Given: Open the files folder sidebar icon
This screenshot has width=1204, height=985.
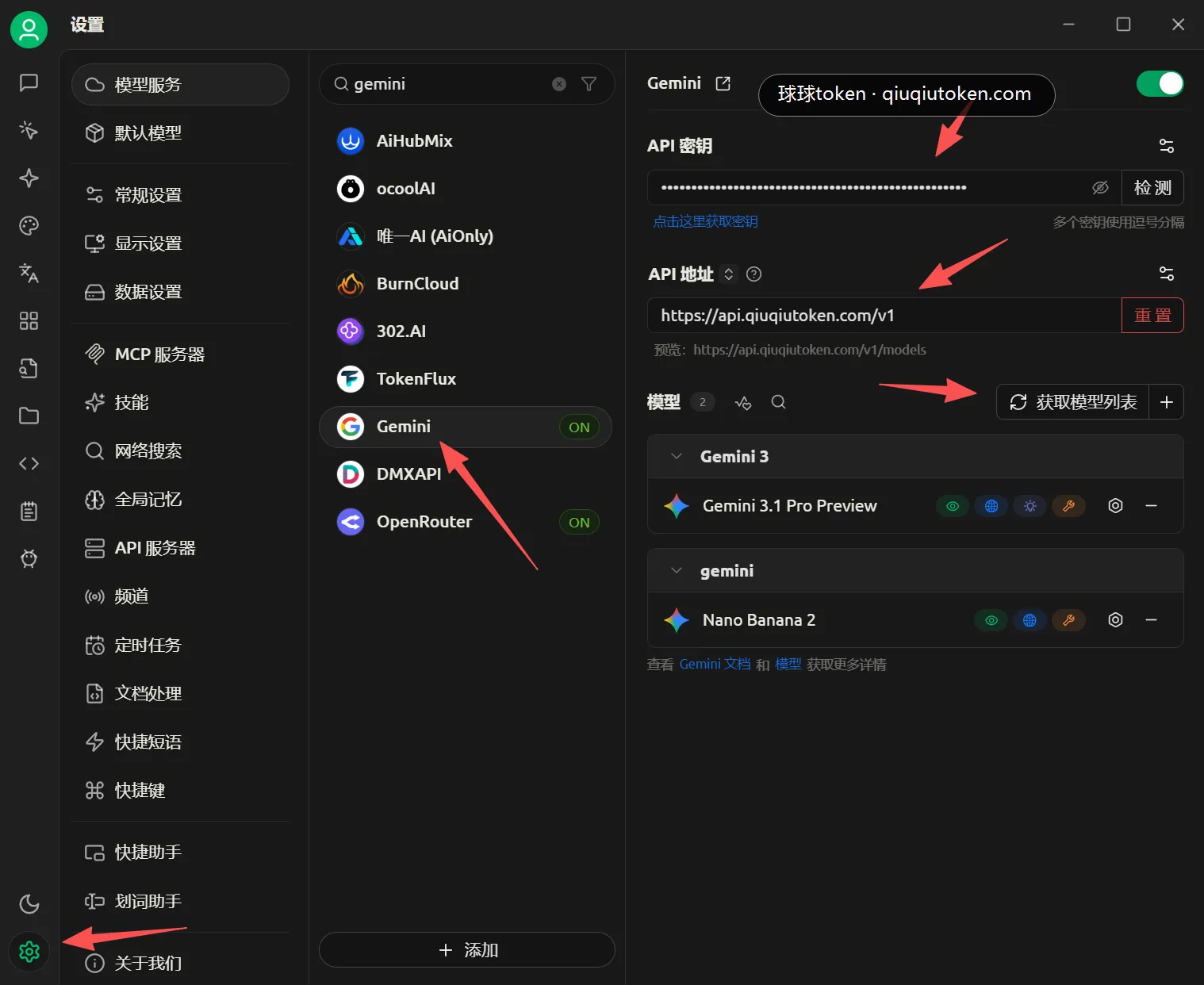Looking at the screenshot, I should (29, 416).
